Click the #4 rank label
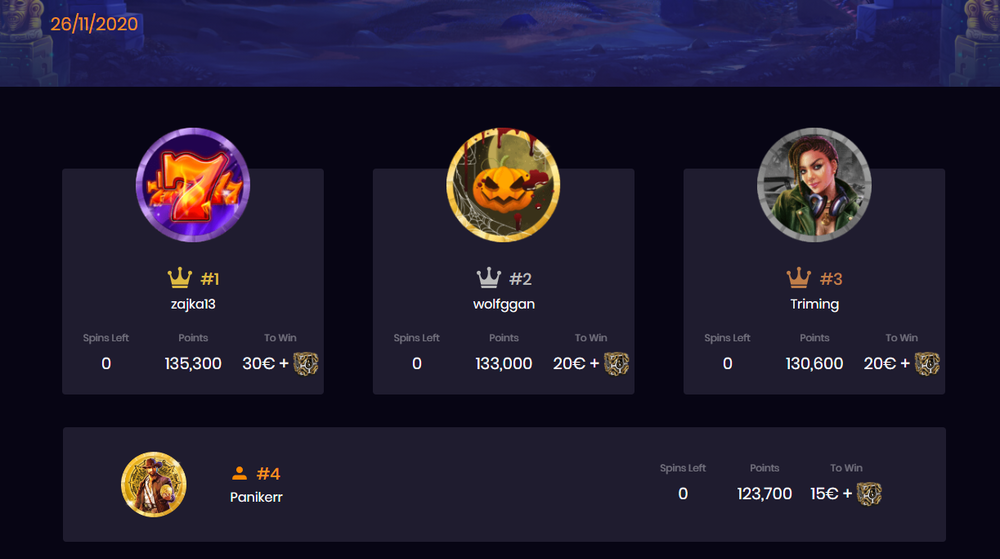The image size is (1000, 559). pyautogui.click(x=268, y=474)
